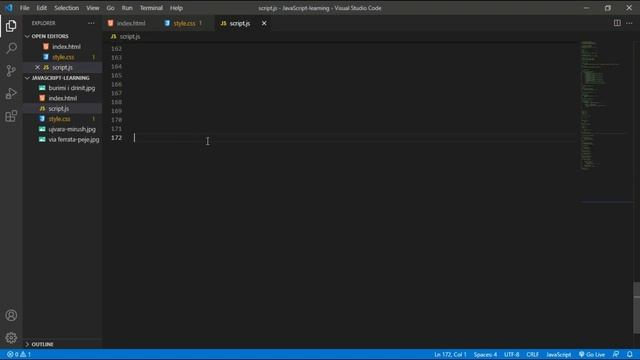
Task: Close script.js in Open Editors list
Action: pyautogui.click(x=37, y=67)
